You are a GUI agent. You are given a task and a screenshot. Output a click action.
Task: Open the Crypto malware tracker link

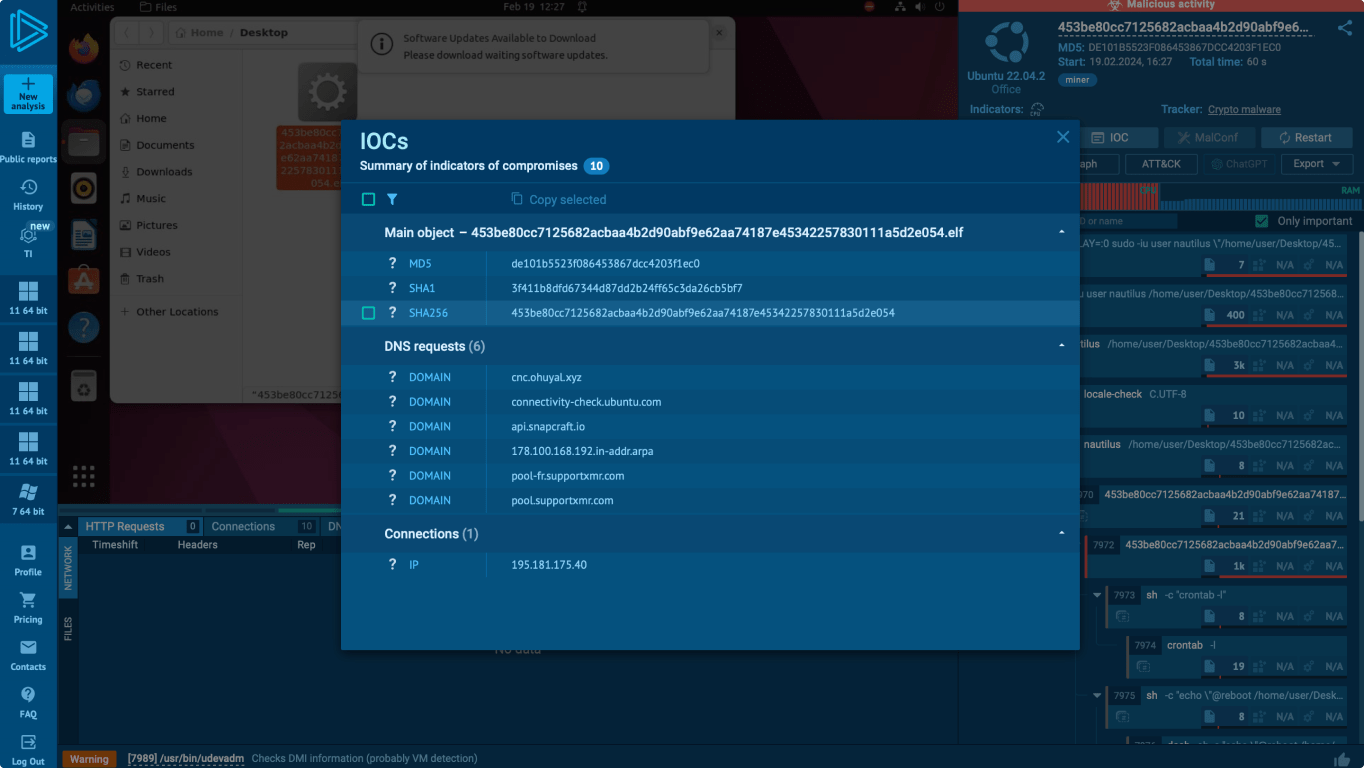pyautogui.click(x=1243, y=110)
